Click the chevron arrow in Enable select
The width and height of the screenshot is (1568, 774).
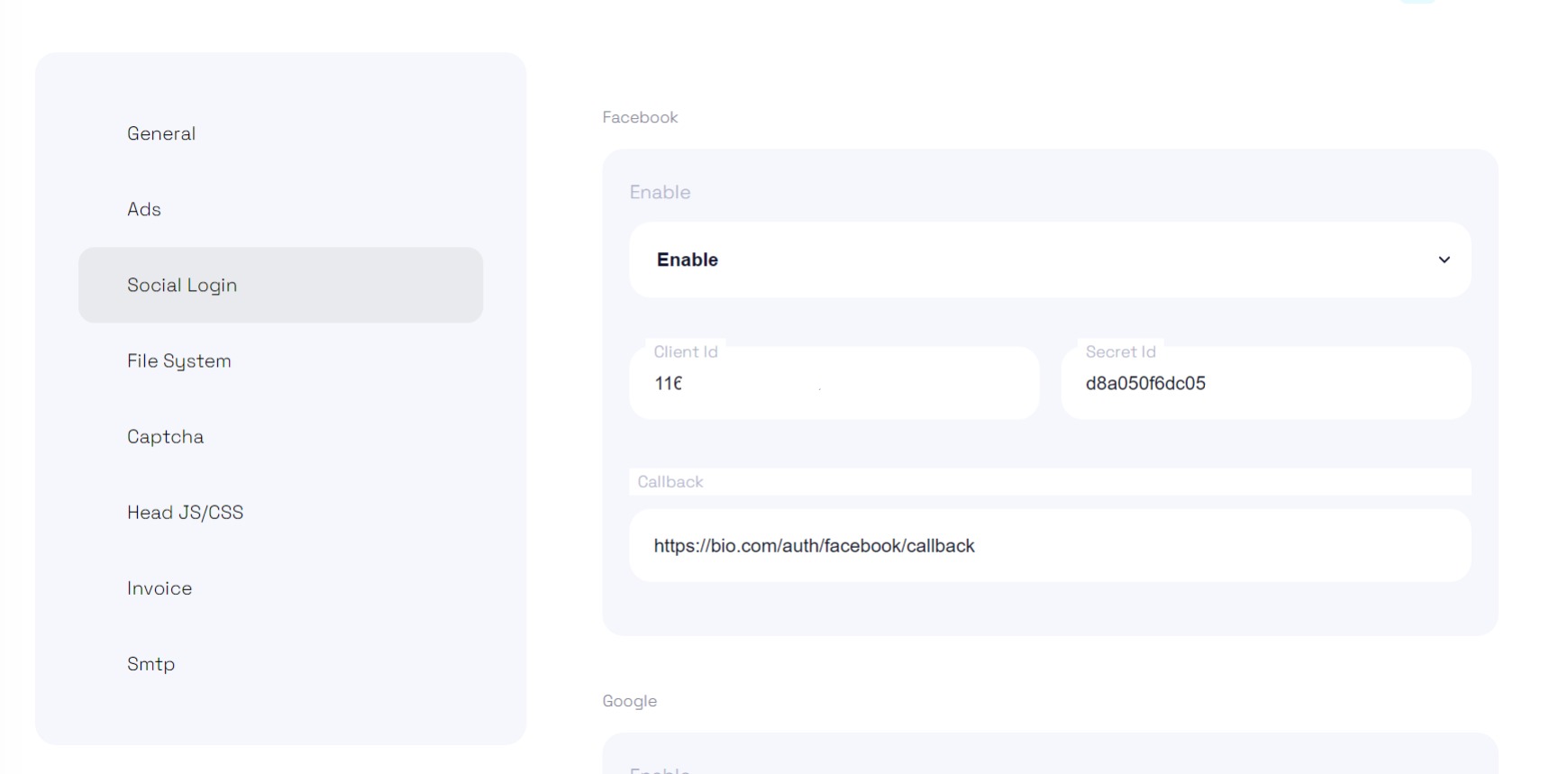(1444, 260)
